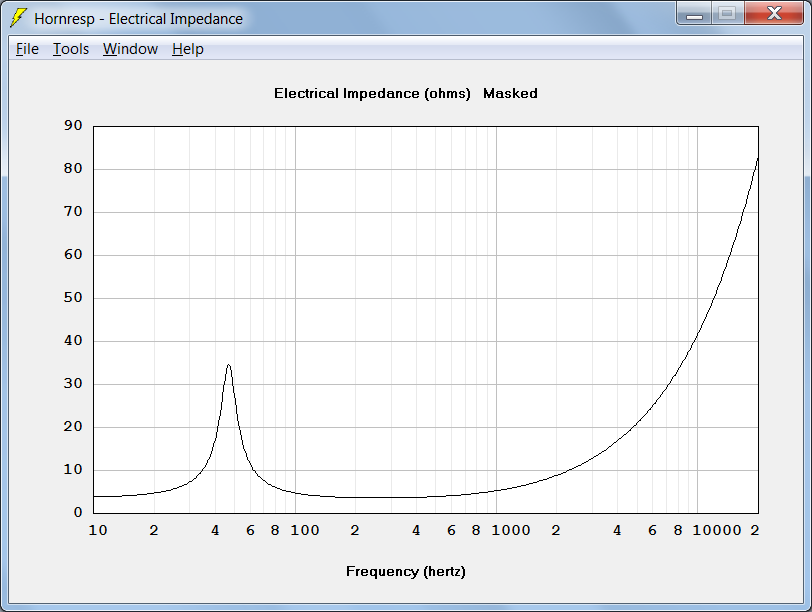Click the '100' x-axis label
This screenshot has height=612, width=812.
pyautogui.click(x=304, y=530)
